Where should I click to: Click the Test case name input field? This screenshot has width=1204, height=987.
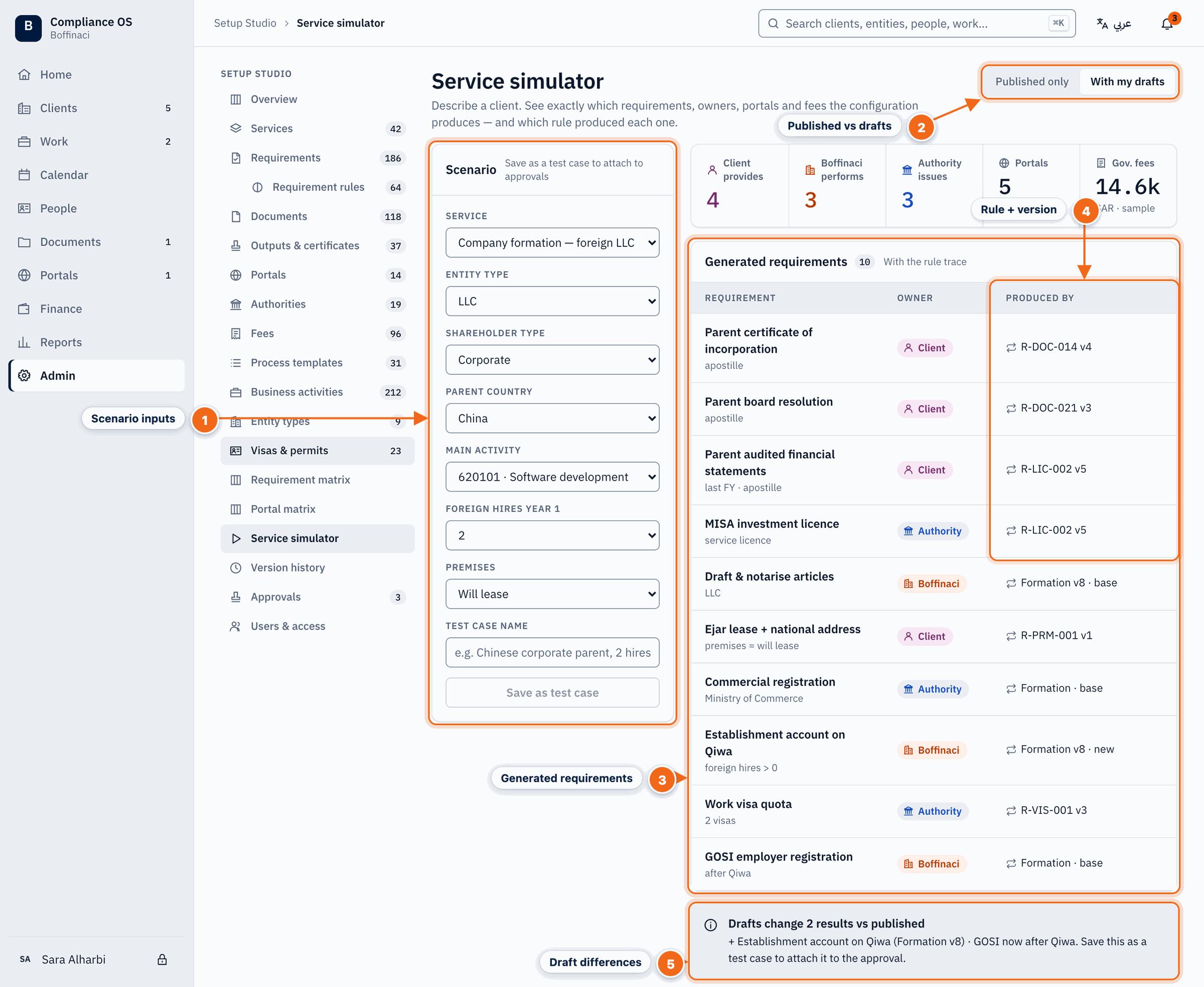pyautogui.click(x=552, y=653)
